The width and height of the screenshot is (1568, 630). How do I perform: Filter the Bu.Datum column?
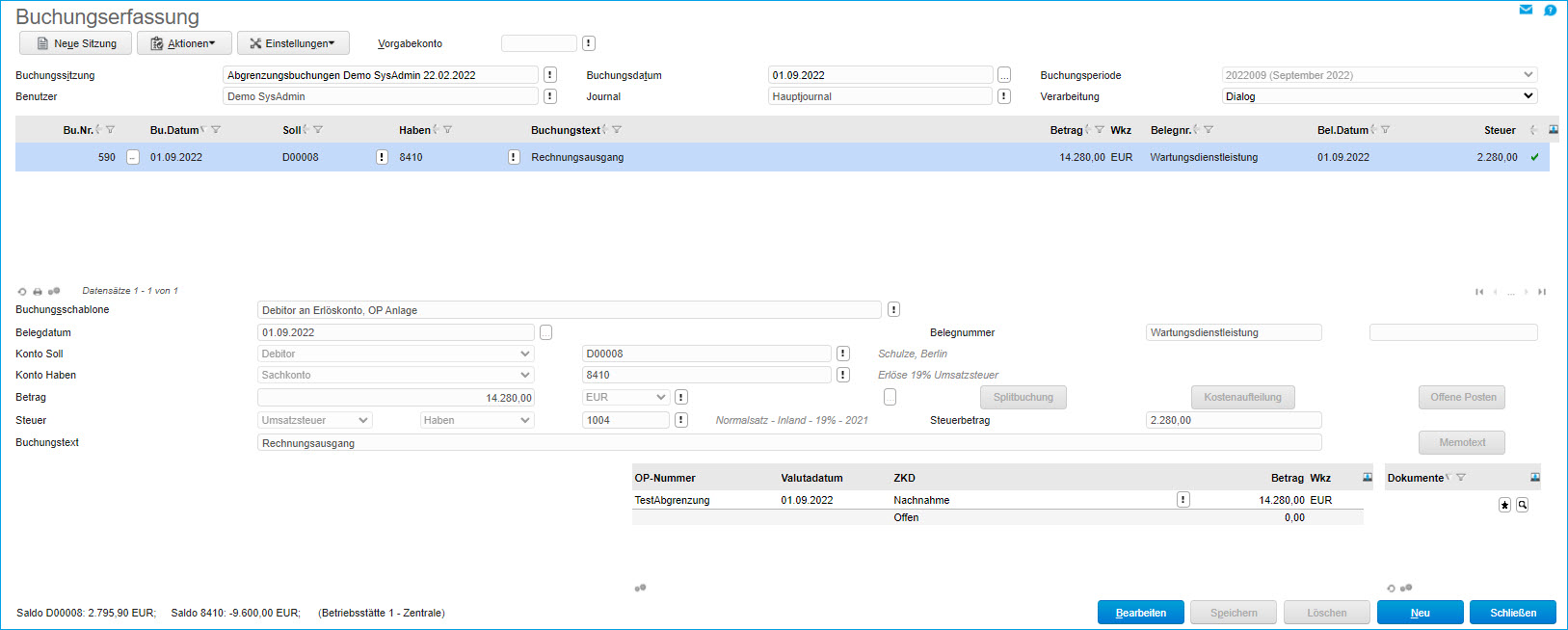tap(216, 130)
